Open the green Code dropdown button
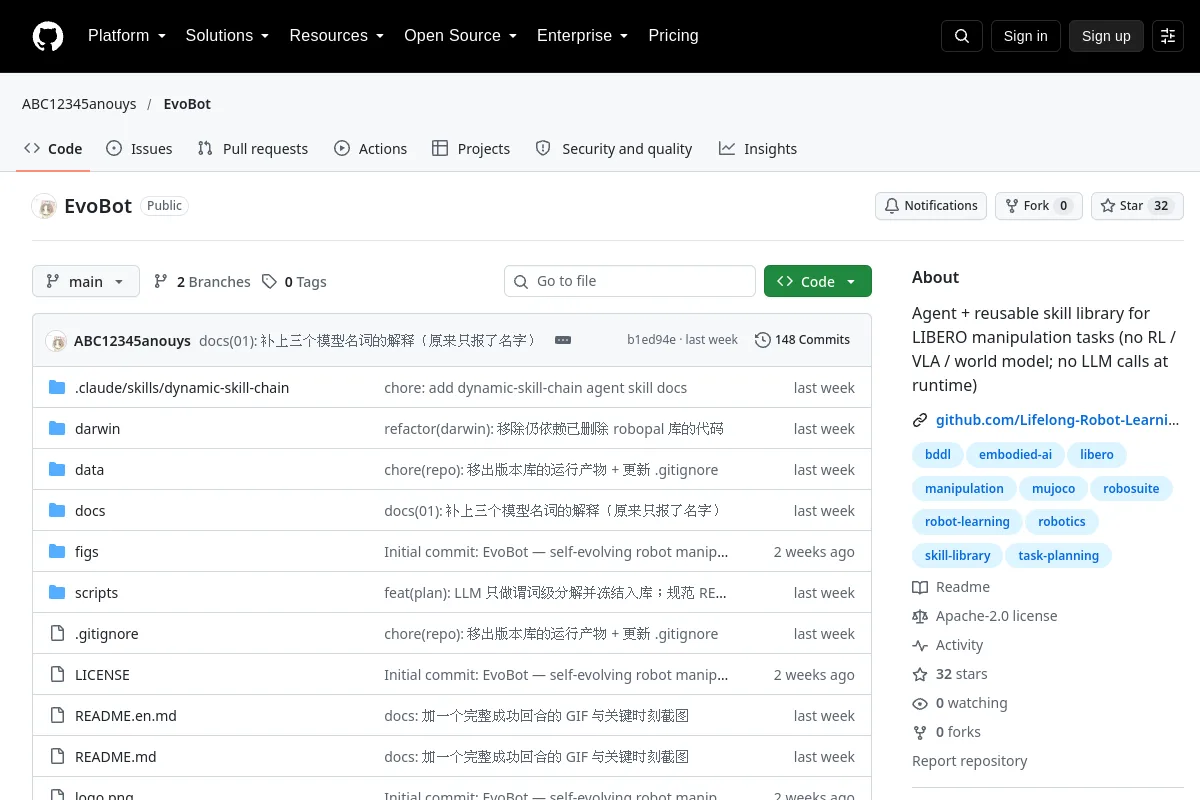Image resolution: width=1200 pixels, height=800 pixels. [x=818, y=282]
